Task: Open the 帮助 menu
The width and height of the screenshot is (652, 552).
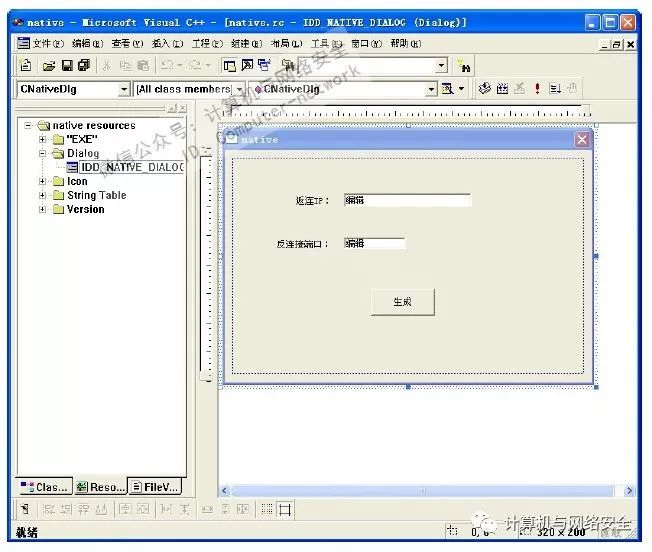Action: pos(406,43)
